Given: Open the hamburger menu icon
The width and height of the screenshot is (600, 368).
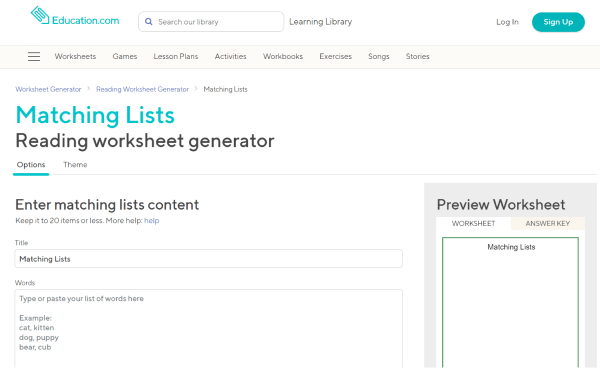Looking at the screenshot, I should [x=34, y=57].
